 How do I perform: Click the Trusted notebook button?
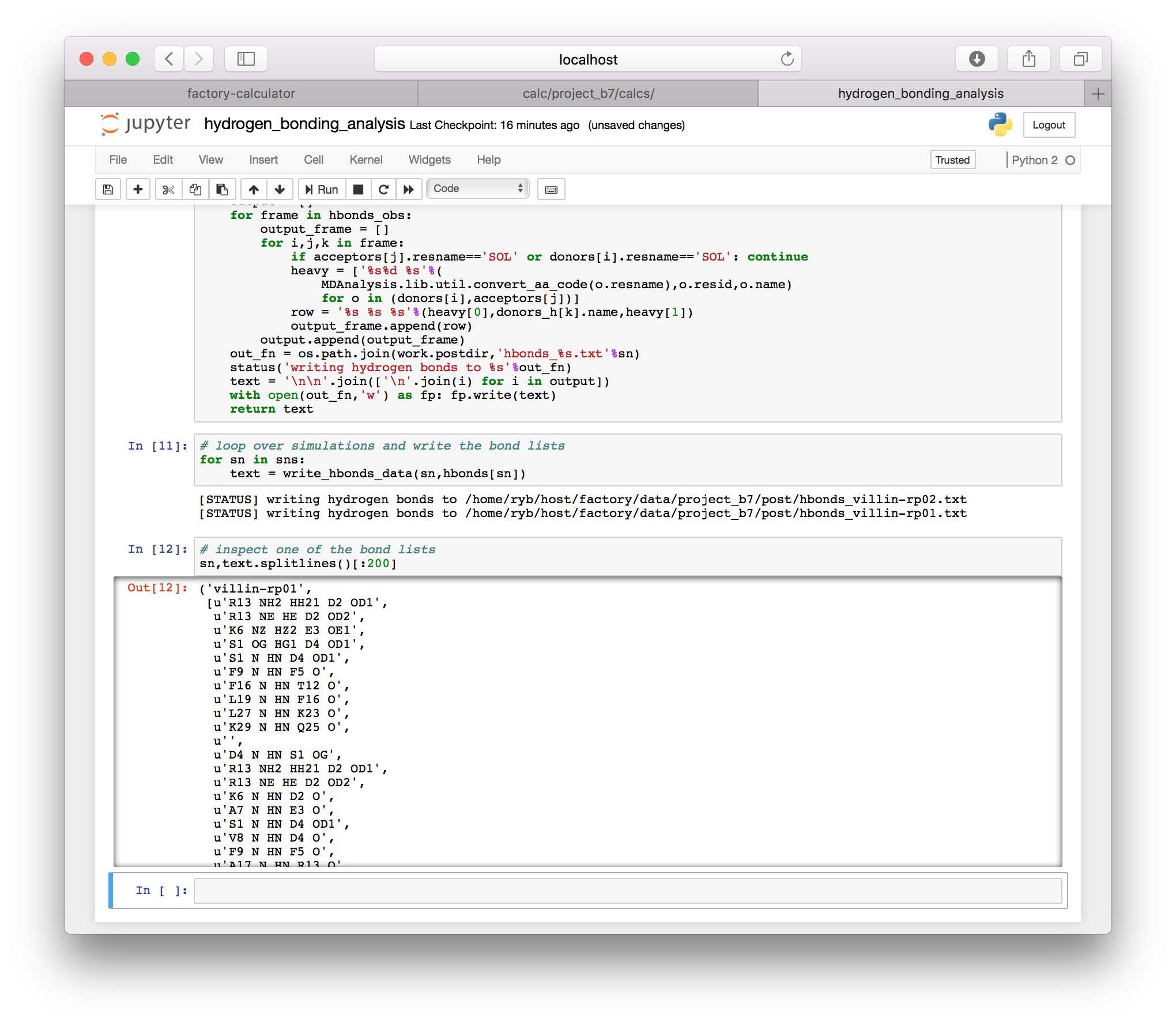click(x=952, y=160)
